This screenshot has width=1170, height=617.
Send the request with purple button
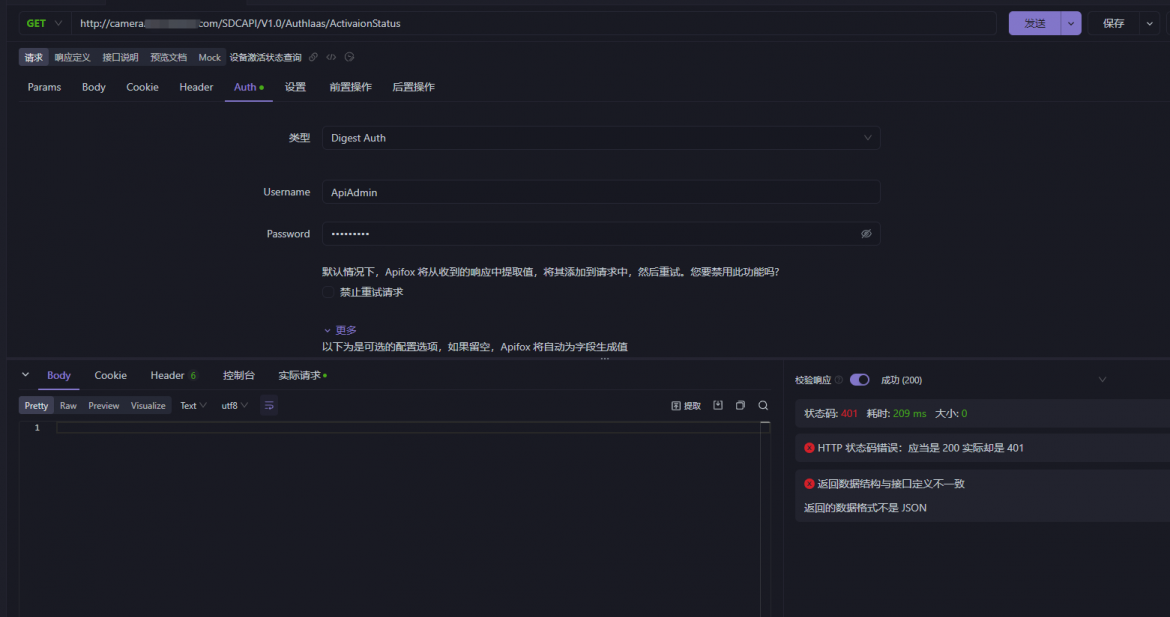click(1034, 23)
